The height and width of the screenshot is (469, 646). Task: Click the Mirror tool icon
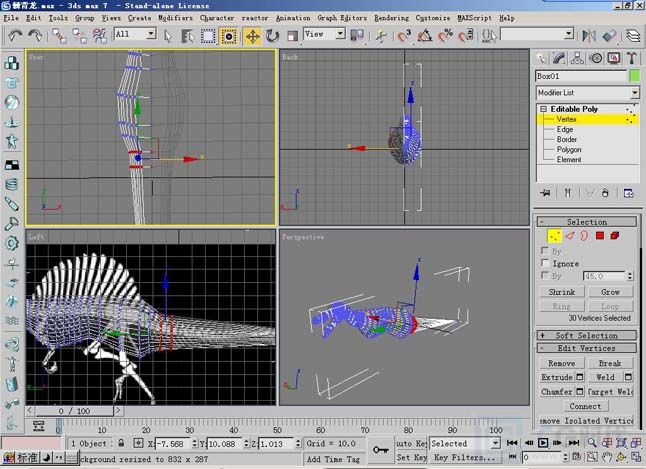pyautogui.click(x=589, y=36)
